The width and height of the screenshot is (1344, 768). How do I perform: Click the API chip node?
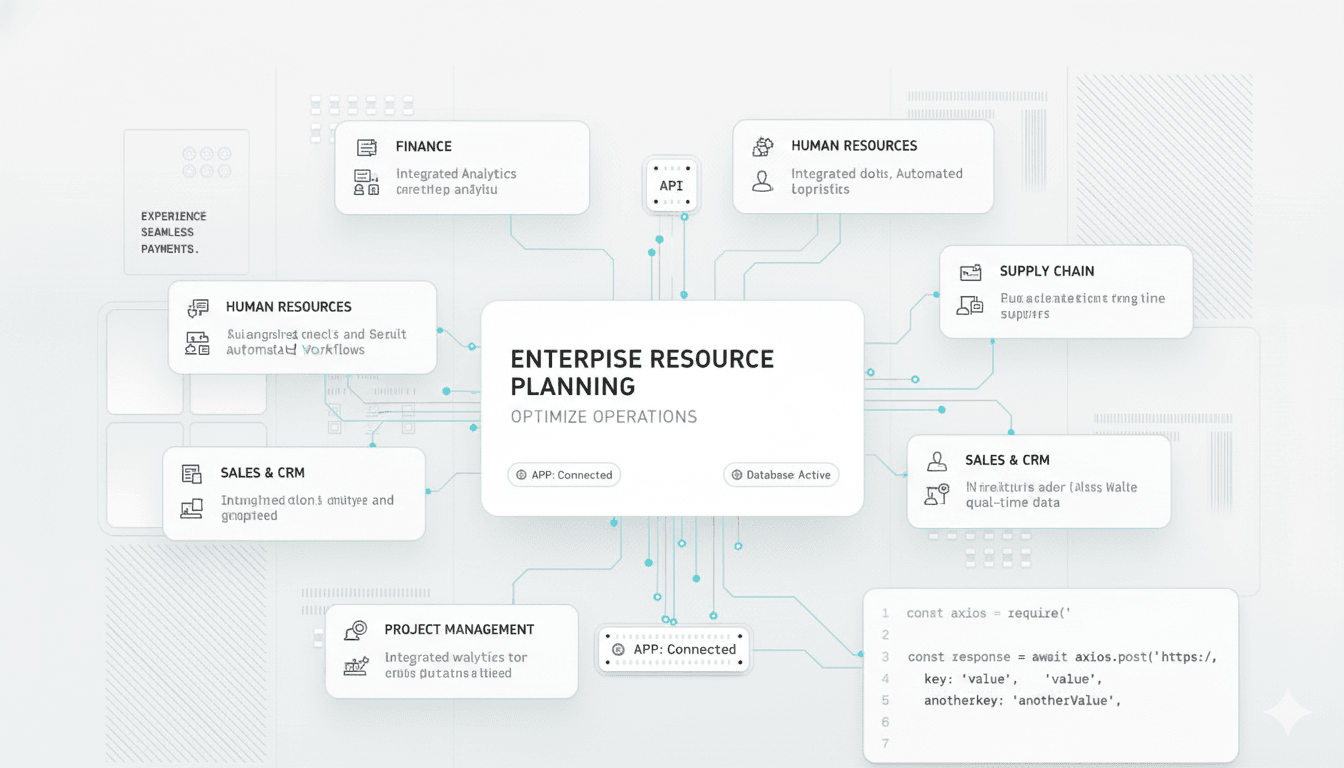671,186
